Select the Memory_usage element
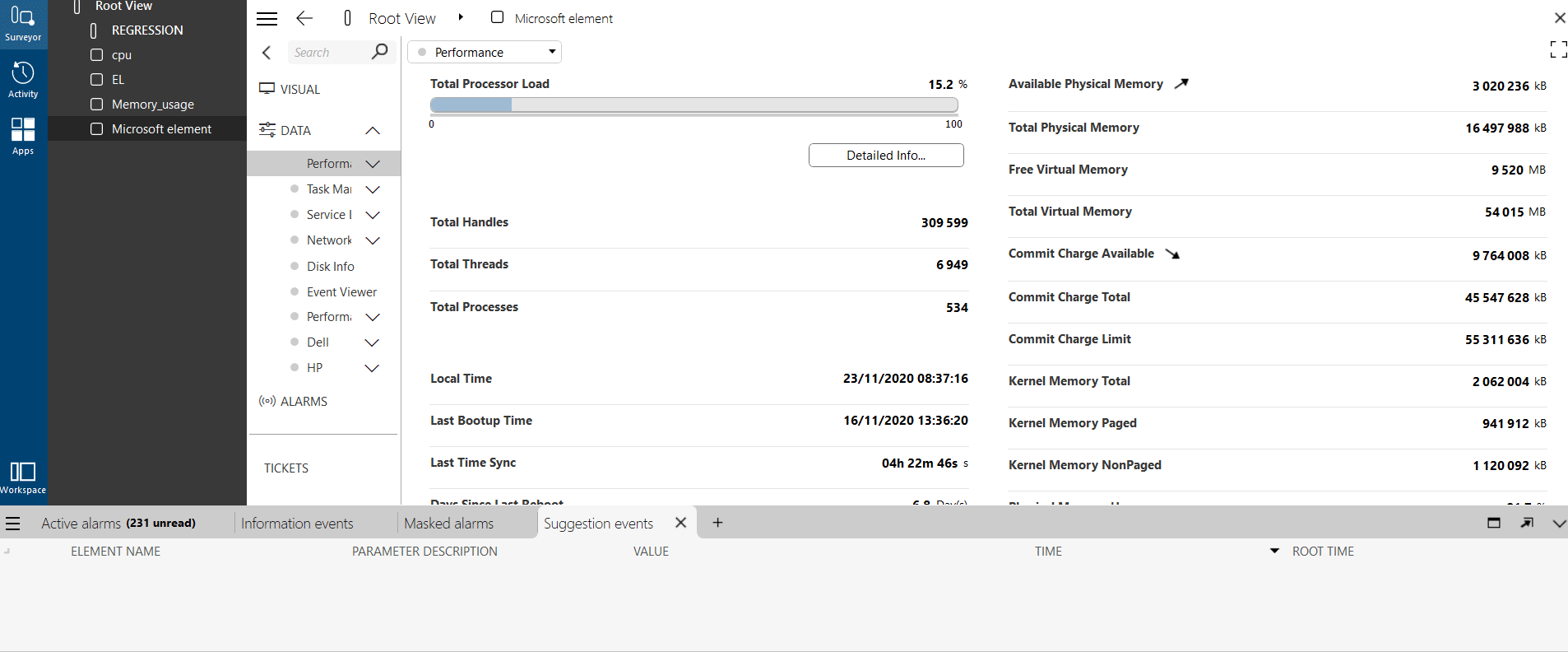The width and height of the screenshot is (1568, 652). (153, 105)
